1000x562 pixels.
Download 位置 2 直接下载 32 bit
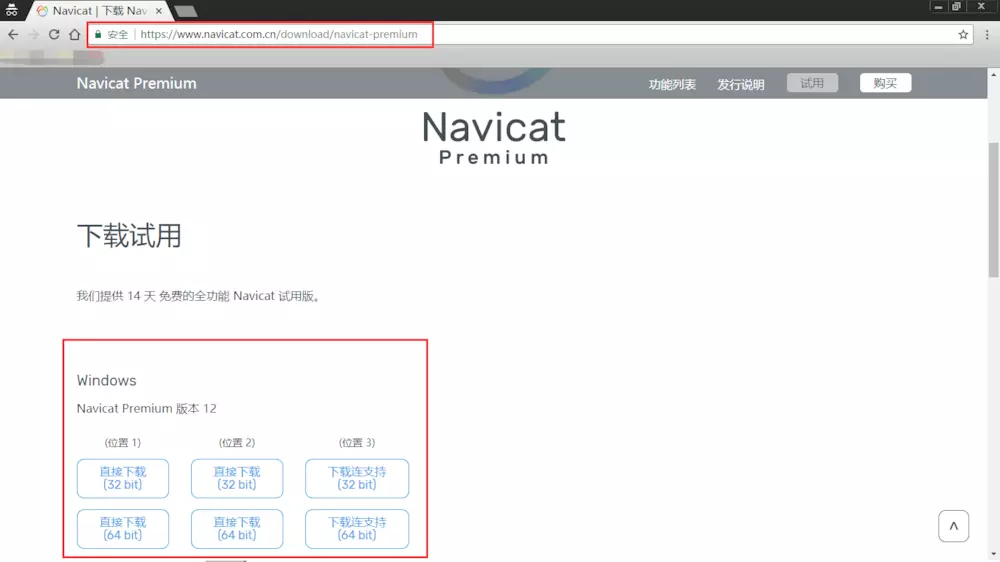[x=237, y=478]
